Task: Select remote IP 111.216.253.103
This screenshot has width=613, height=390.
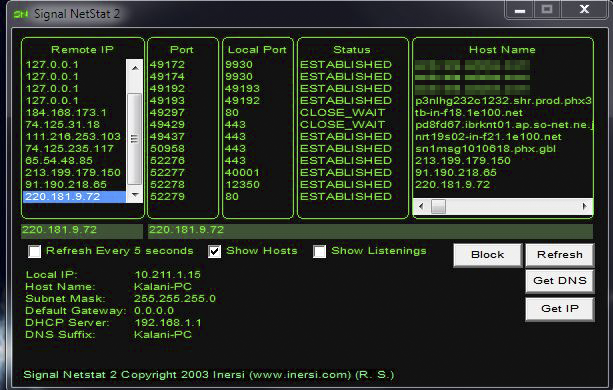Action: tap(73, 137)
